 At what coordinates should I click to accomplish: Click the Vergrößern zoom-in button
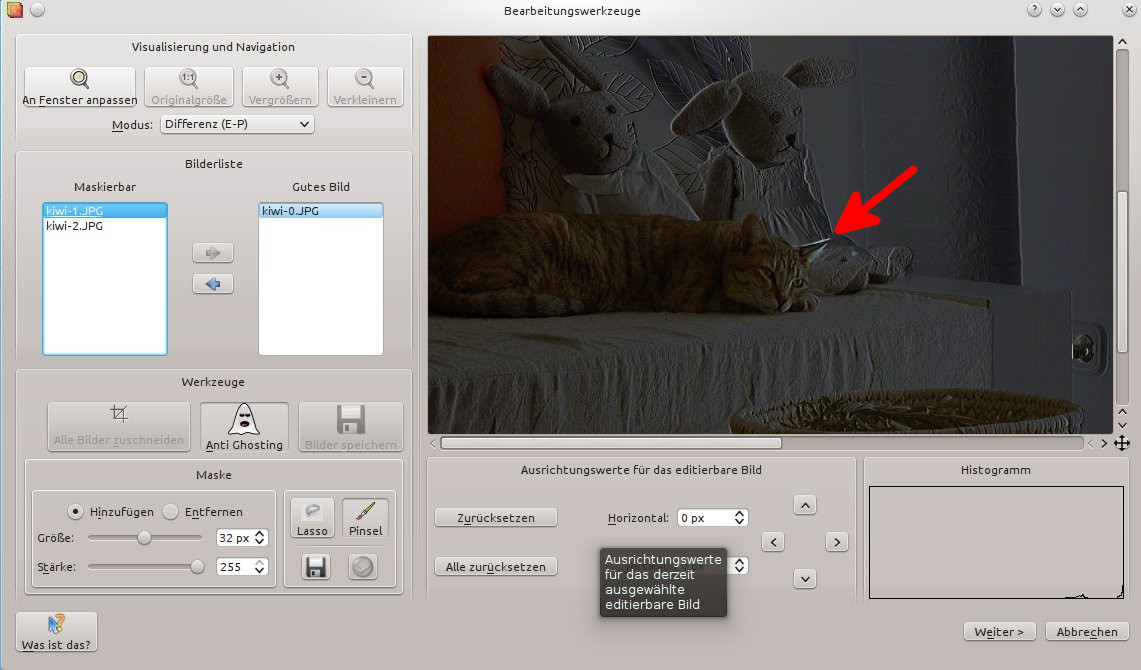(280, 87)
